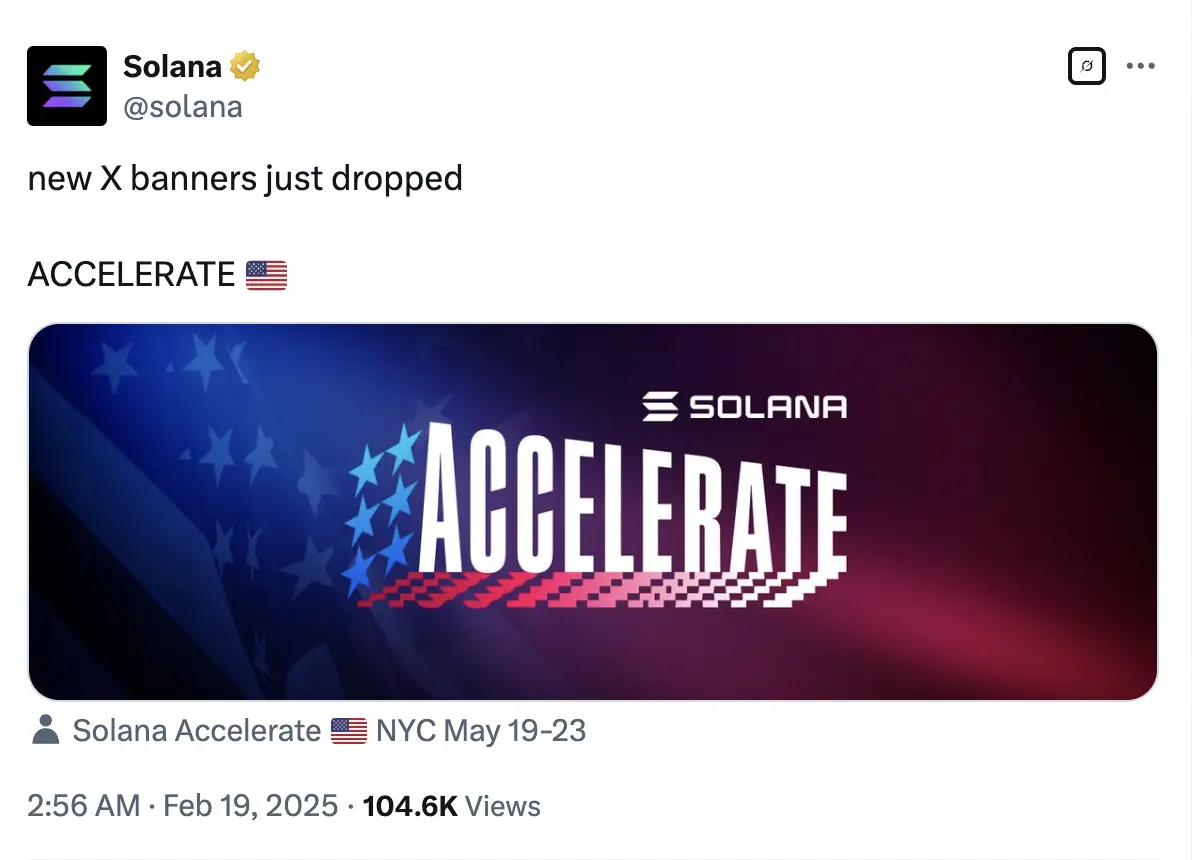Click the flag emoji in image caption
Image resolution: width=1192 pixels, height=860 pixels.
(349, 731)
